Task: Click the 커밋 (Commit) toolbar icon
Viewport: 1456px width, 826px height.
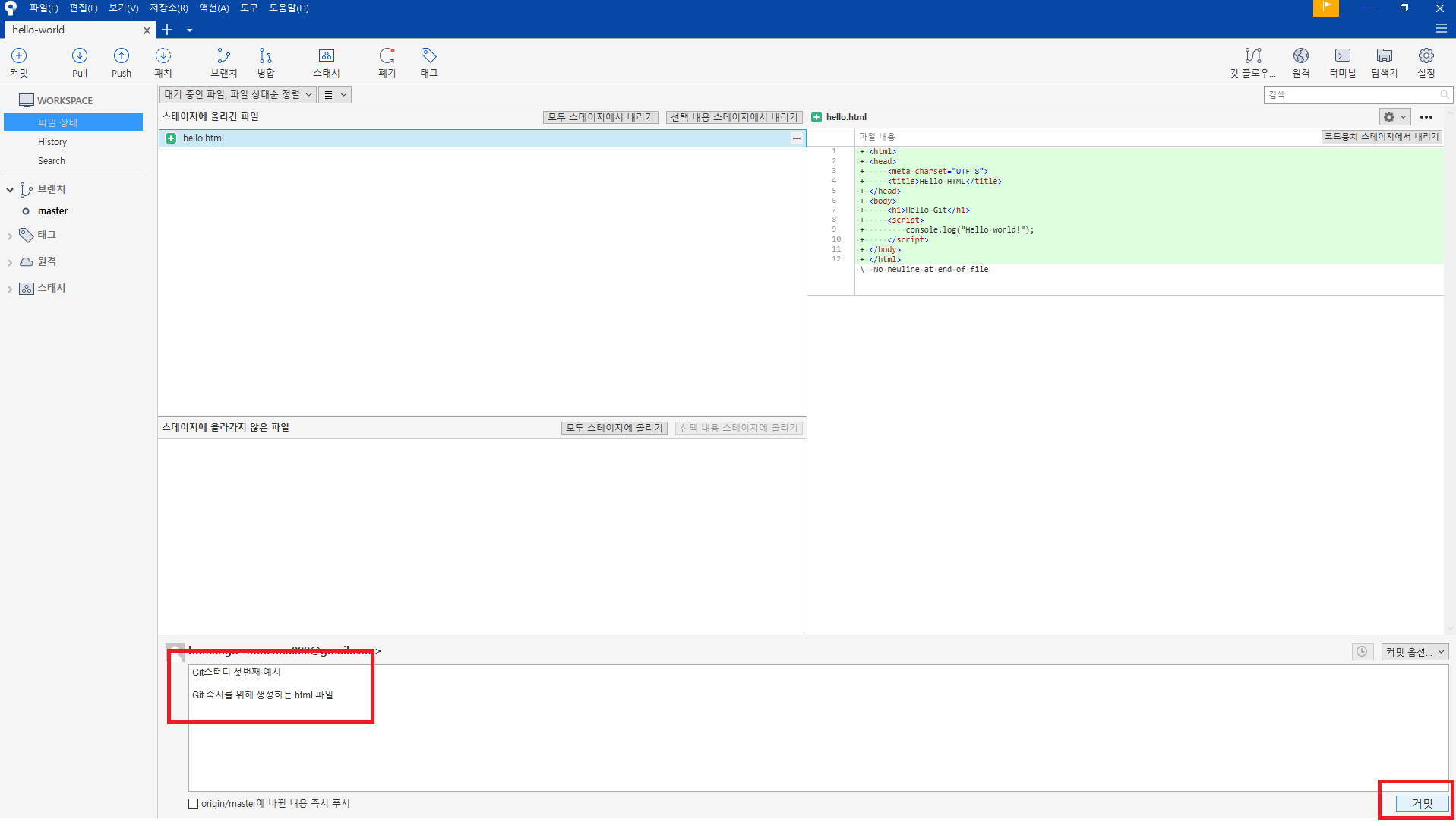Action: tap(19, 62)
